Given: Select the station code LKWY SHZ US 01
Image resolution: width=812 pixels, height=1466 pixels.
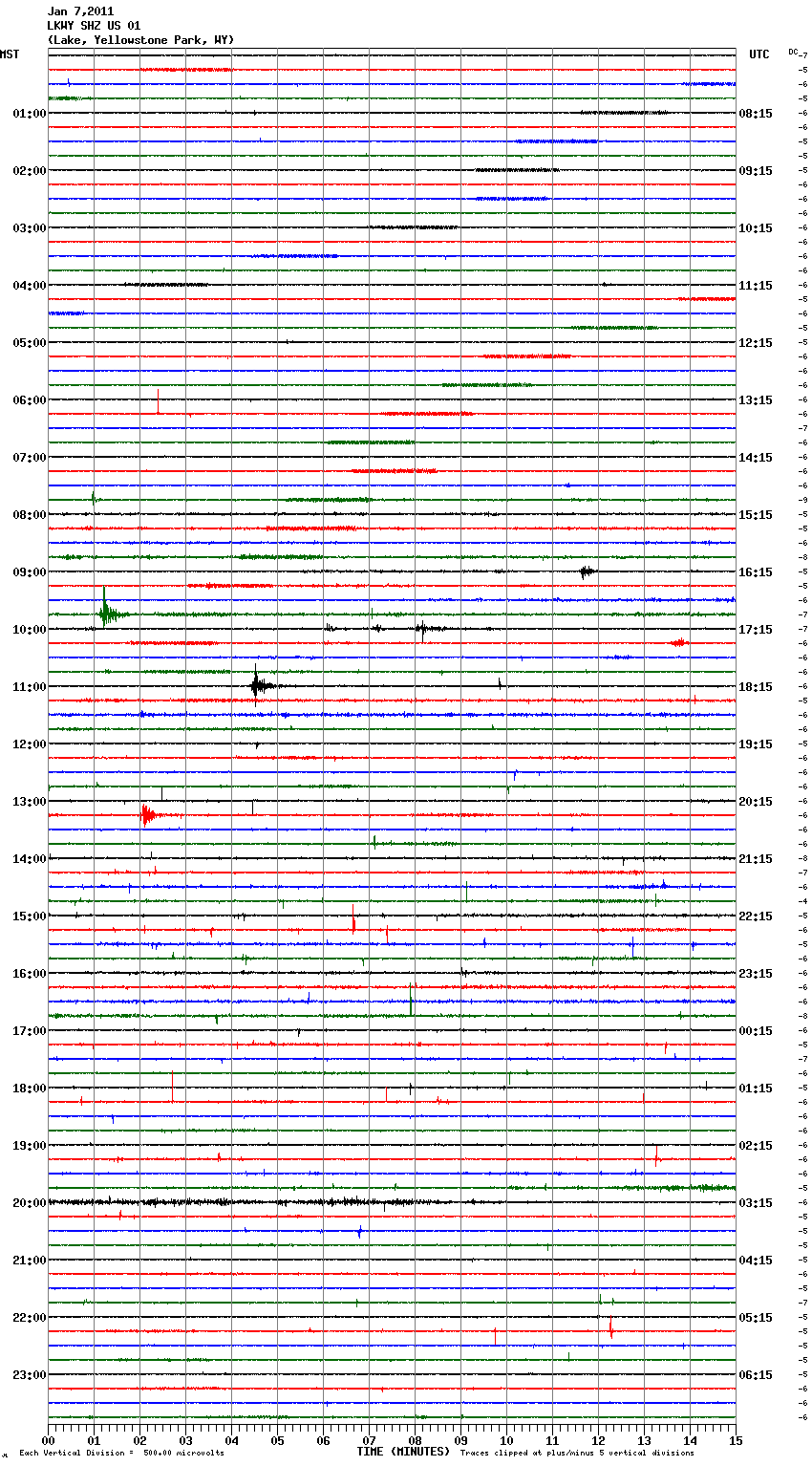Looking at the screenshot, I should coord(94,26).
